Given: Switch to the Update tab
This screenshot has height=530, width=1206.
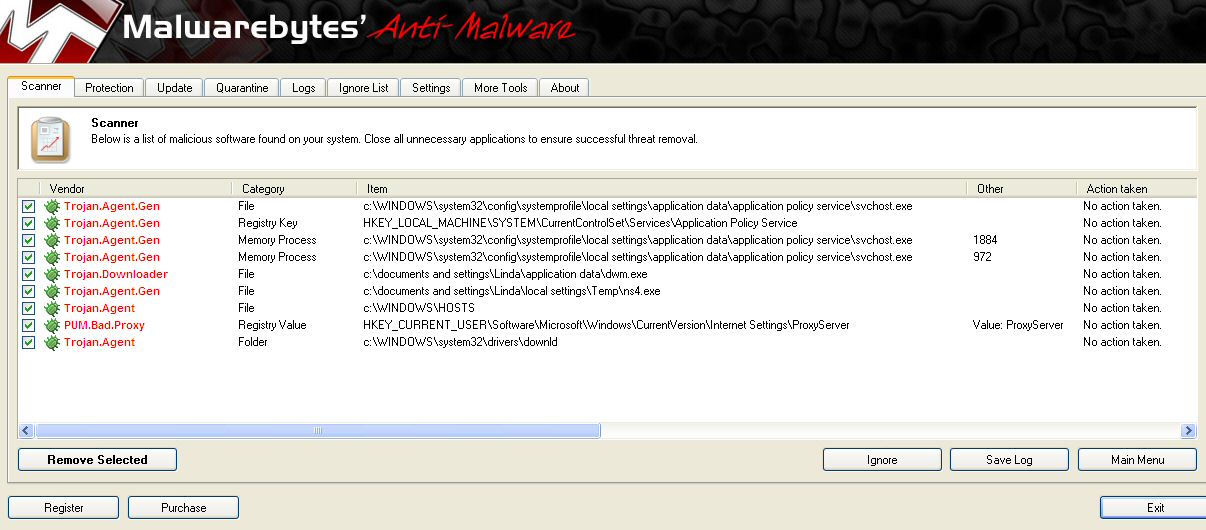Looking at the screenshot, I should [174, 88].
